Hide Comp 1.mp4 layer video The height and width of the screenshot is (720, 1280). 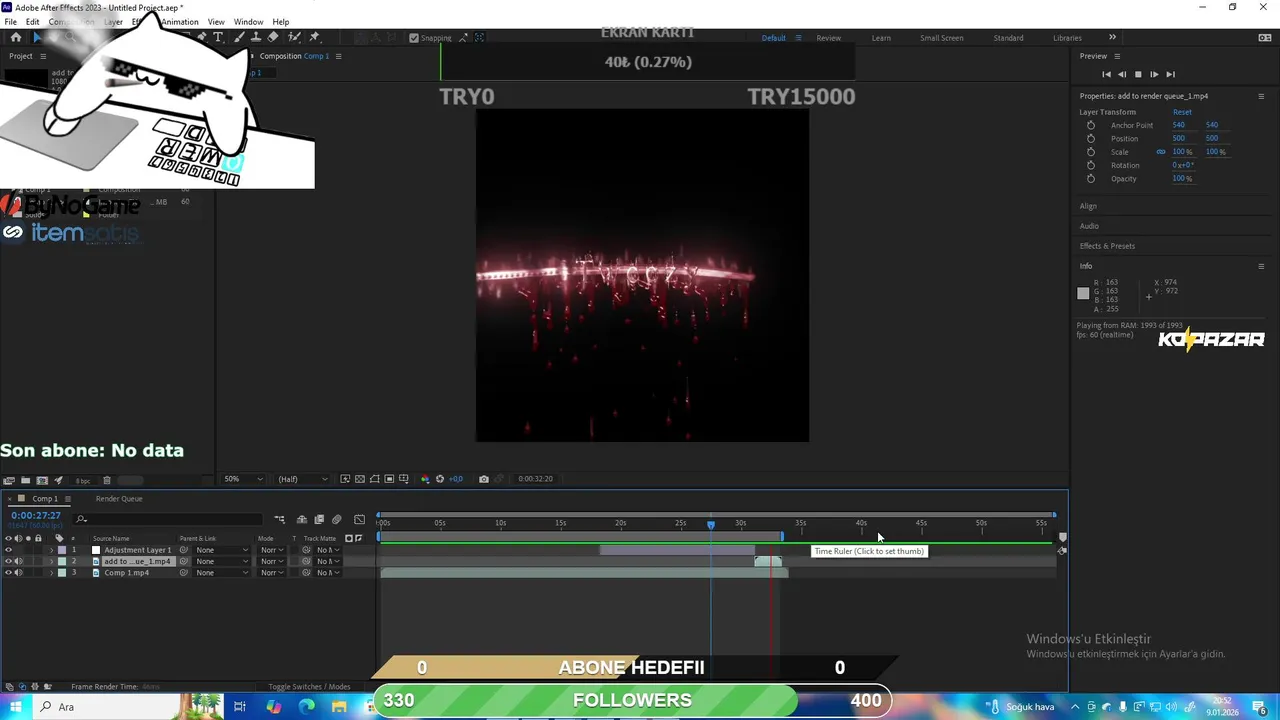(8, 573)
